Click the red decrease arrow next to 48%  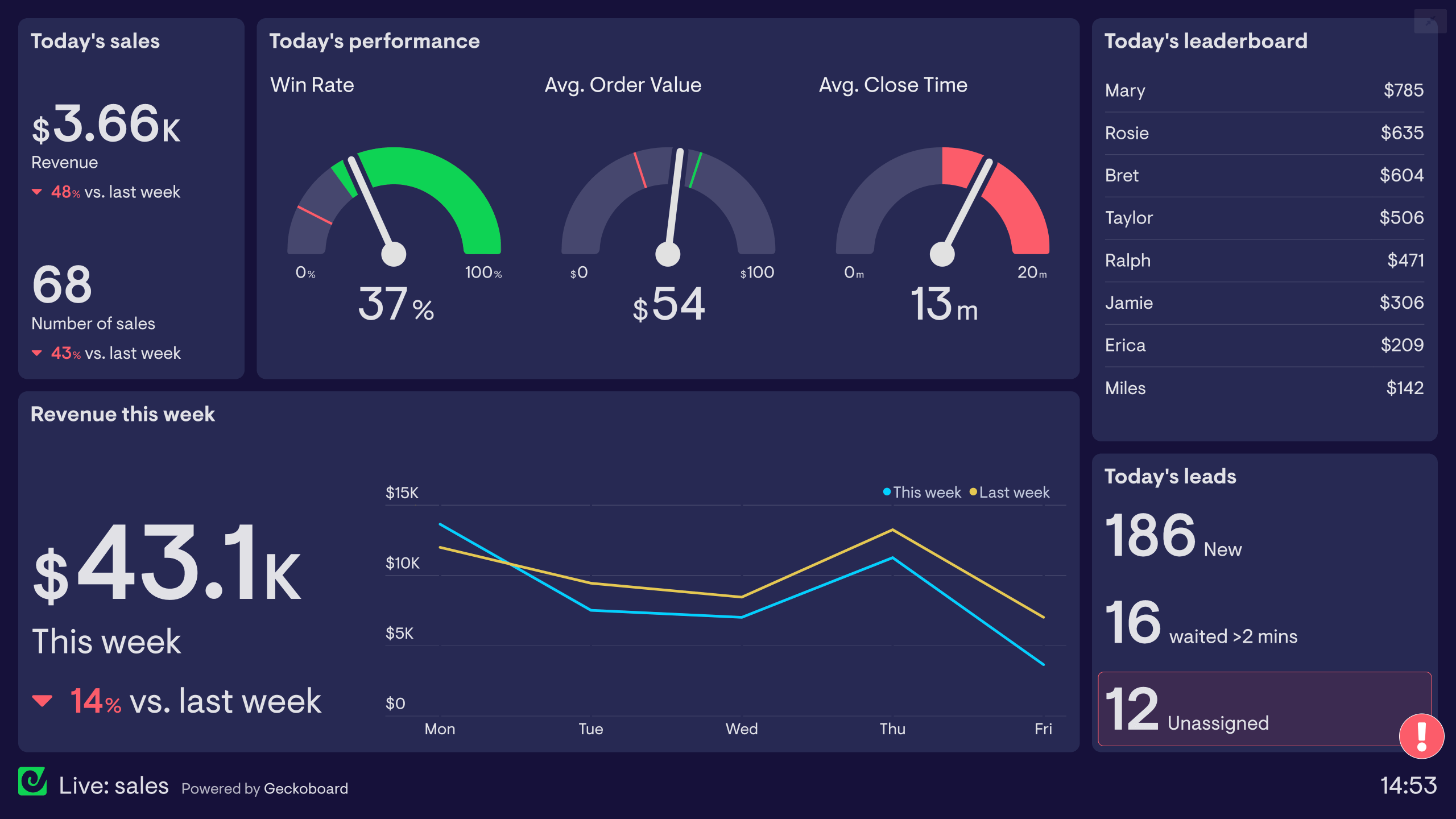click(38, 192)
